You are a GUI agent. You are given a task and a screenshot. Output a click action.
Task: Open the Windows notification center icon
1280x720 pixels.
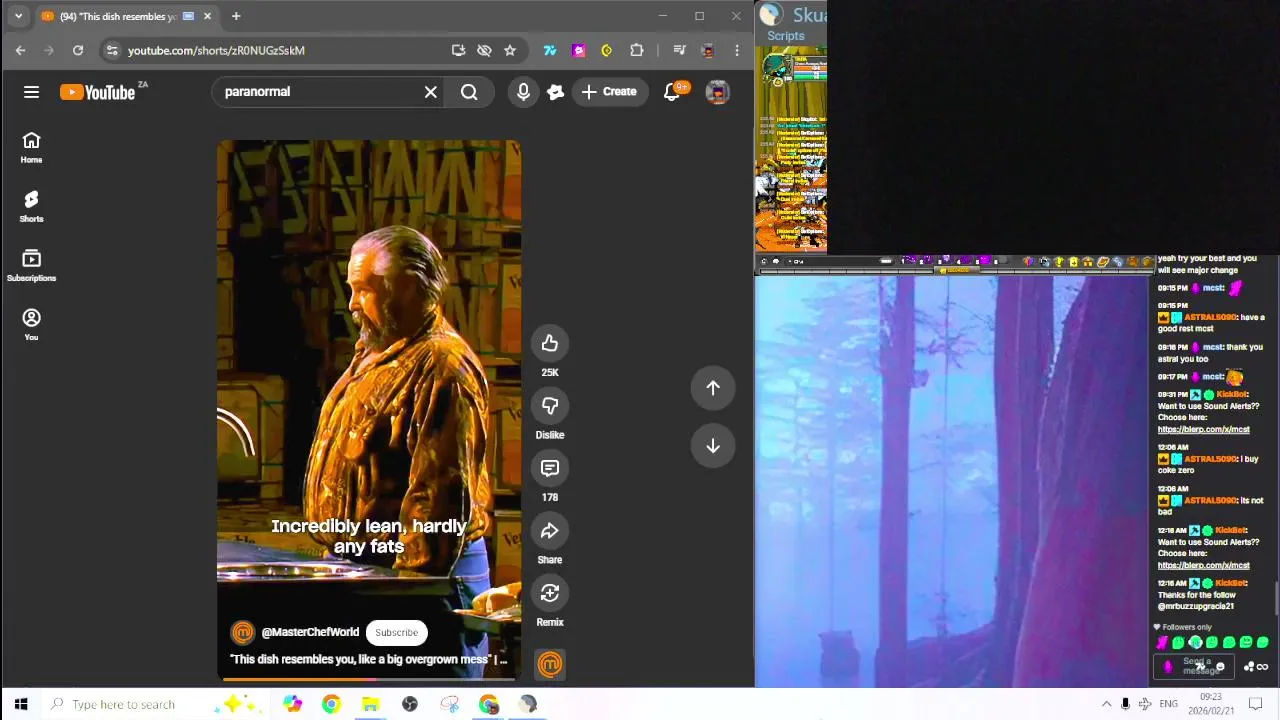coord(1256,704)
